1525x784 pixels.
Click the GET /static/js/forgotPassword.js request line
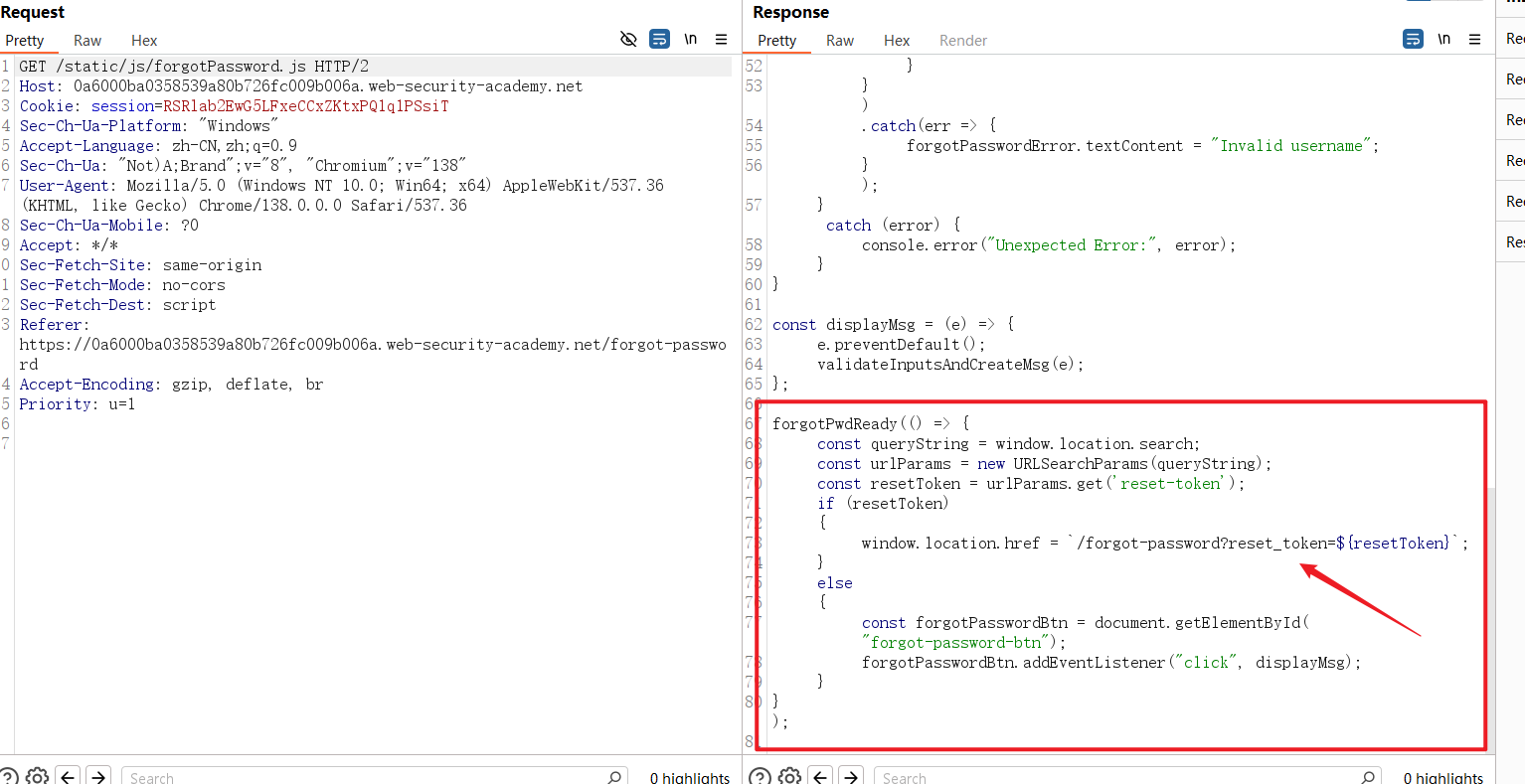(x=194, y=67)
